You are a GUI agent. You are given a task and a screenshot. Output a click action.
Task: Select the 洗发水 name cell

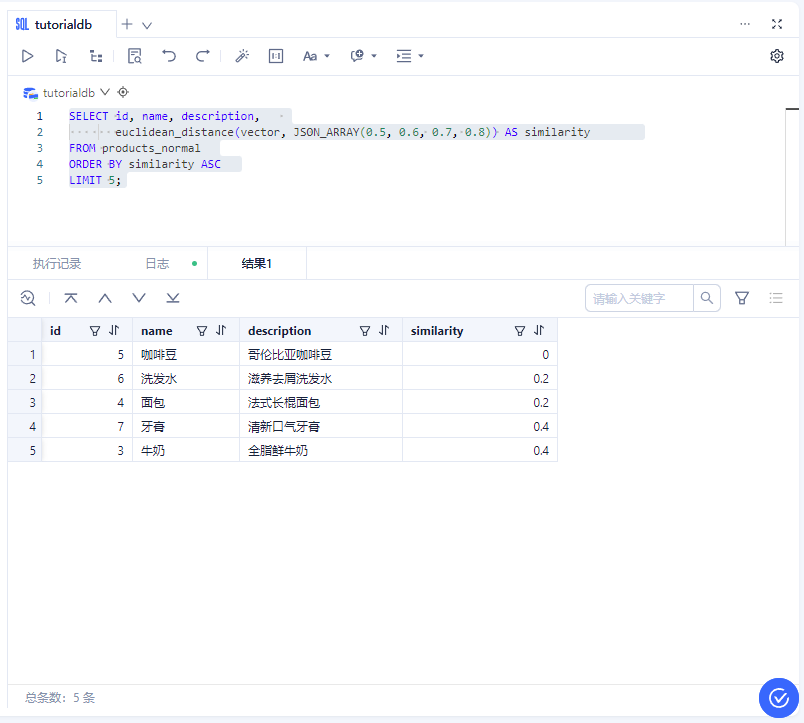click(186, 378)
